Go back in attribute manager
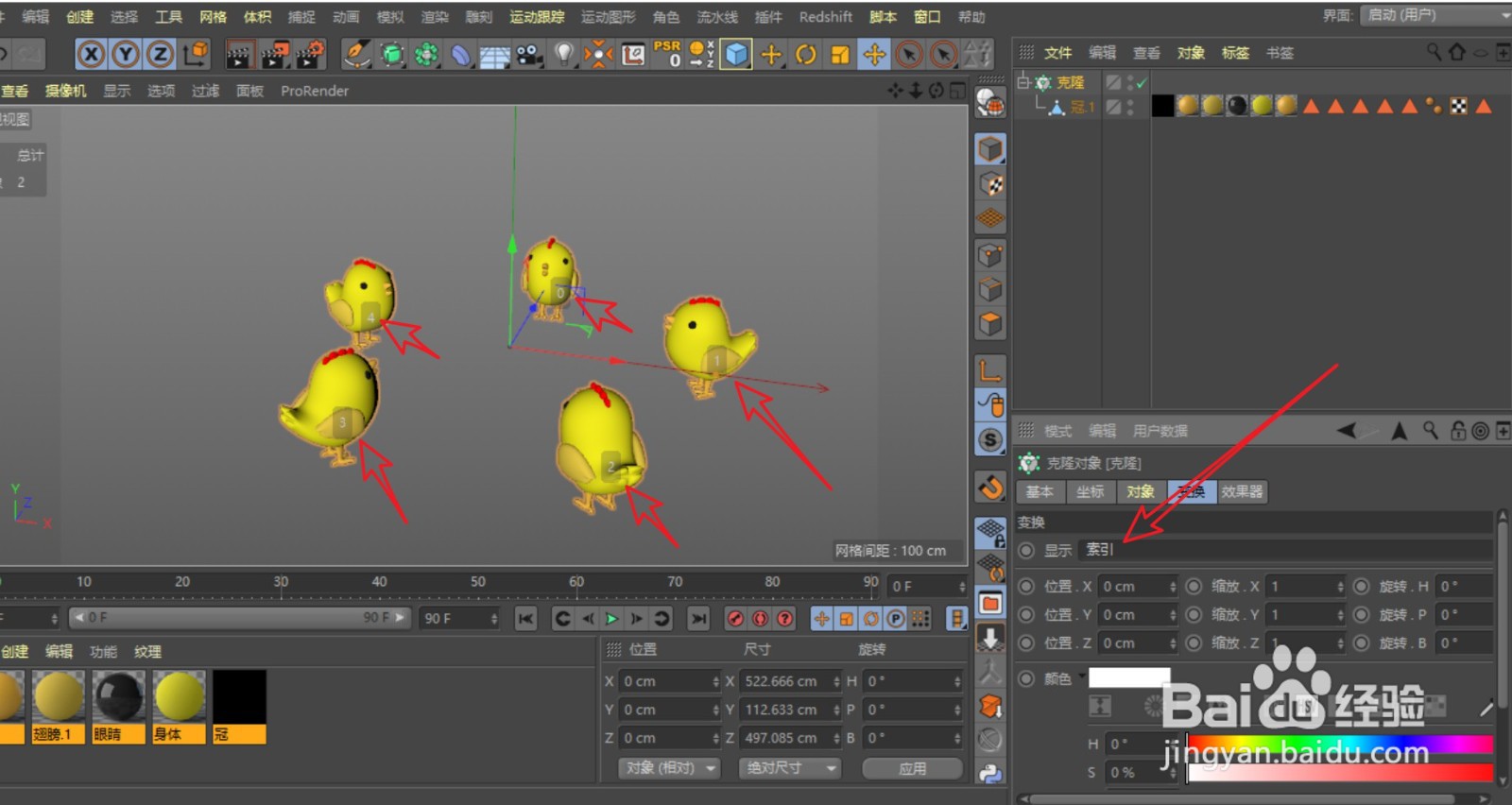The width and height of the screenshot is (1512, 805). point(1348,431)
